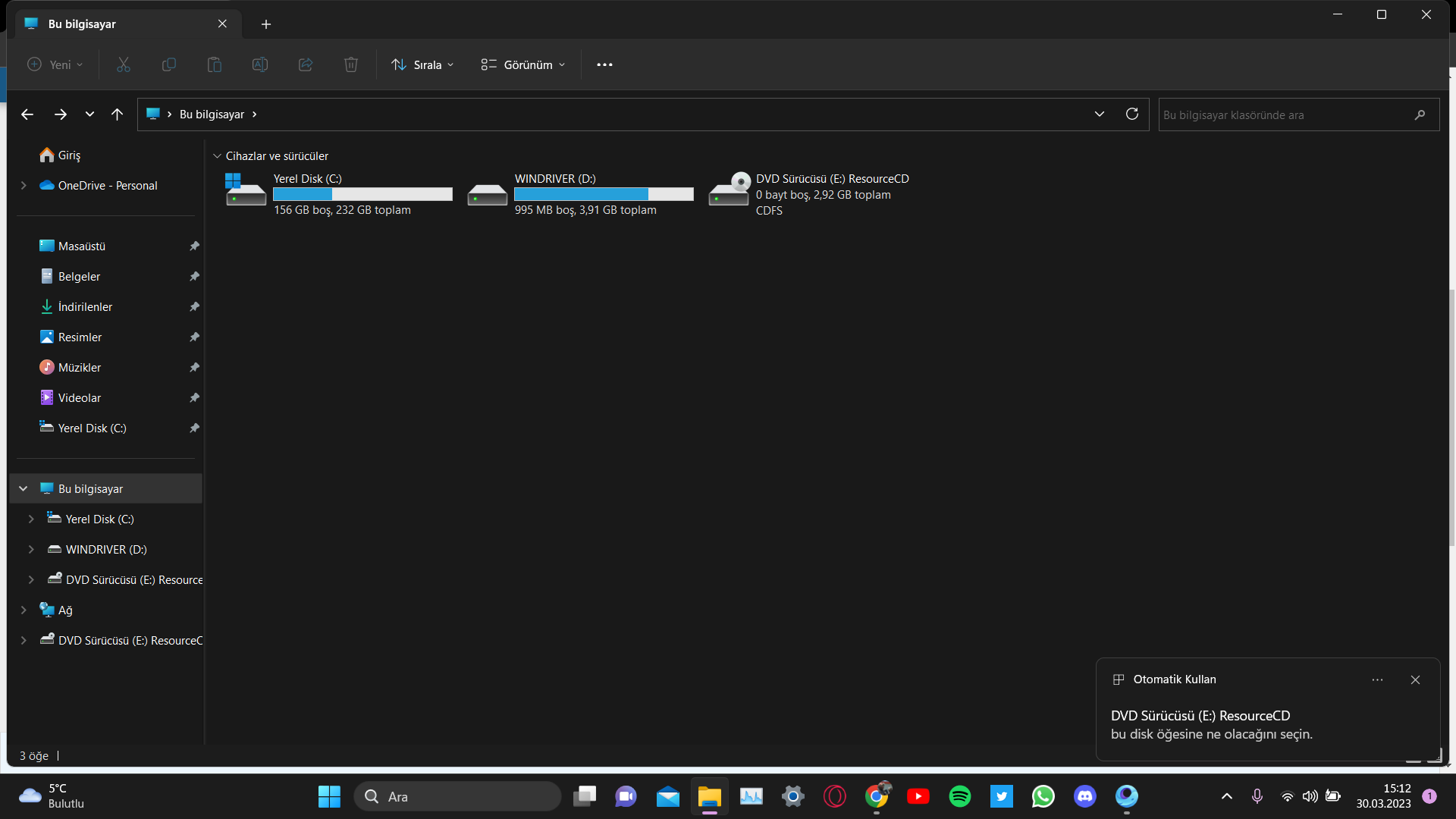The height and width of the screenshot is (819, 1456).
Task: Click the Delete trash can icon
Action: 351,64
